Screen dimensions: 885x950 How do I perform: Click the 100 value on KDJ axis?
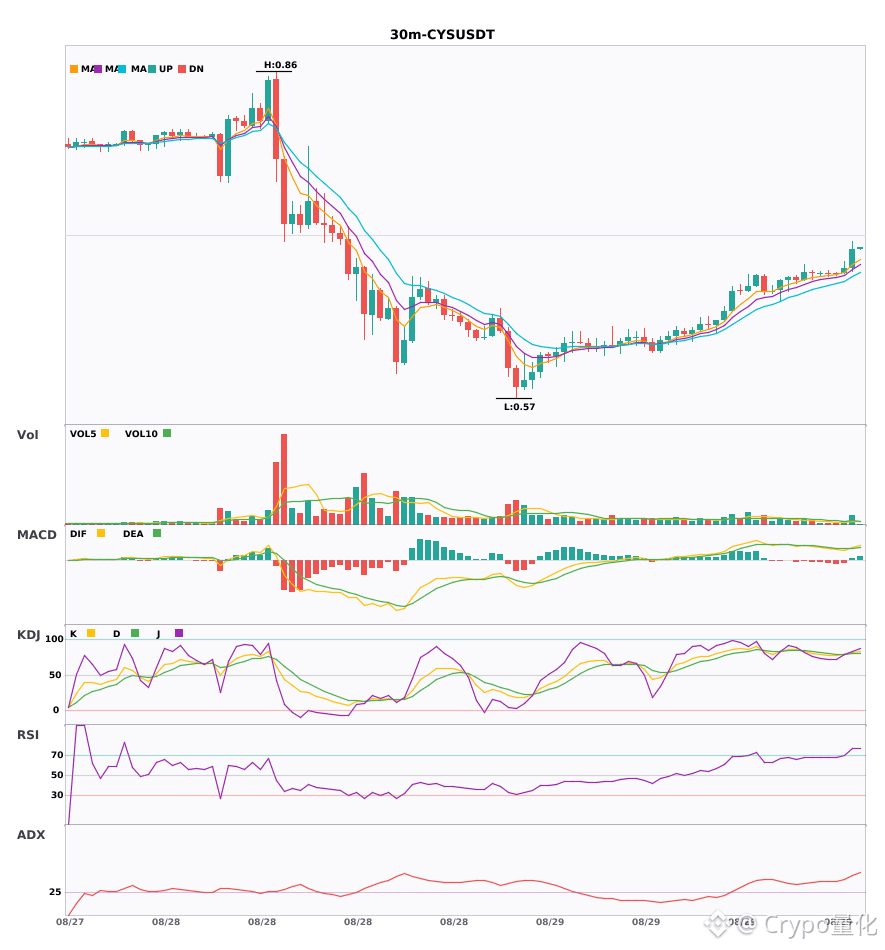(54, 639)
